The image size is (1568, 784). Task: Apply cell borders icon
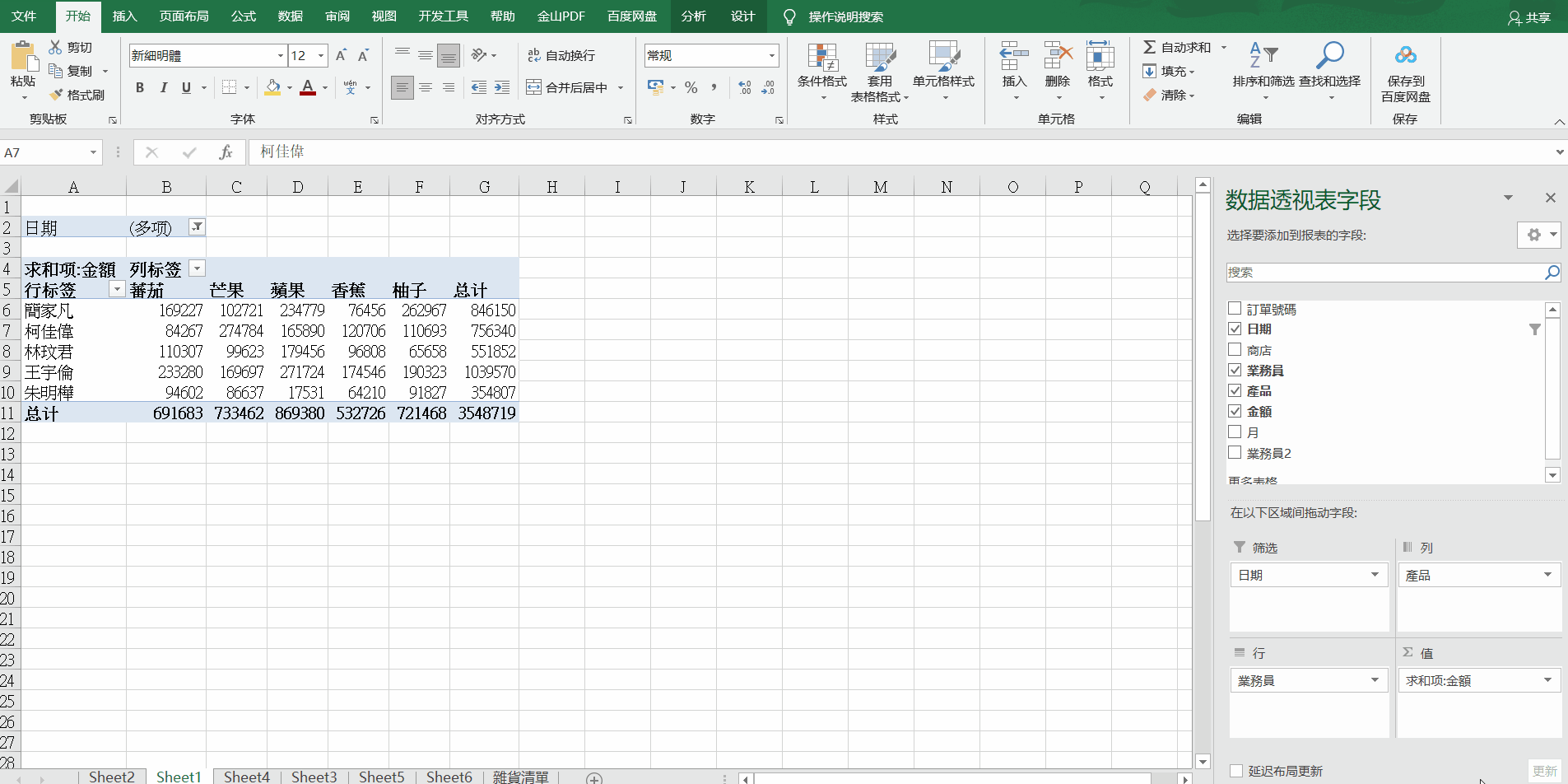(230, 87)
